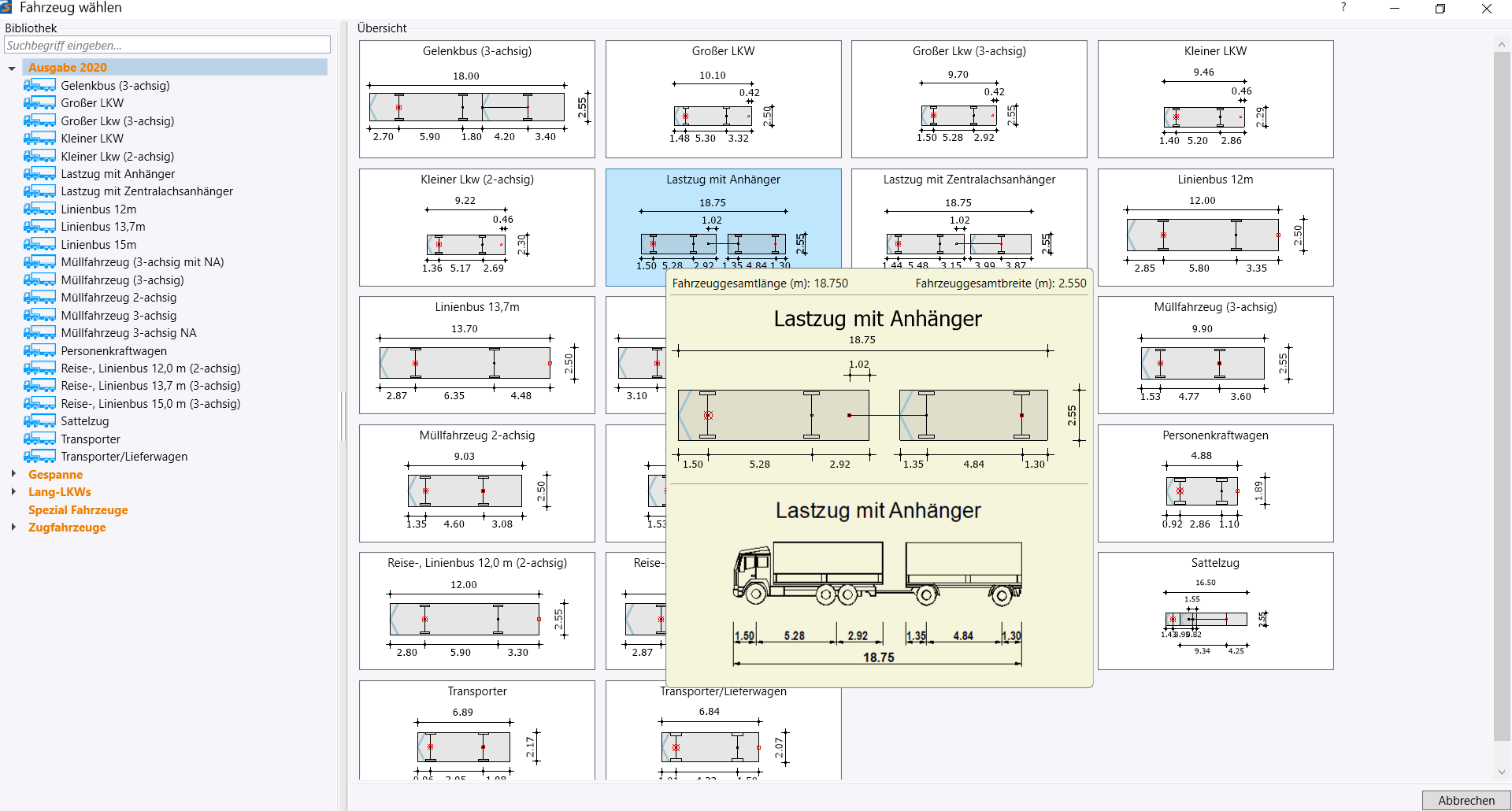Screen dimensions: 1512x811
Task: Select the Personenkraftwagen overview thumbnail
Action: coord(1215,483)
